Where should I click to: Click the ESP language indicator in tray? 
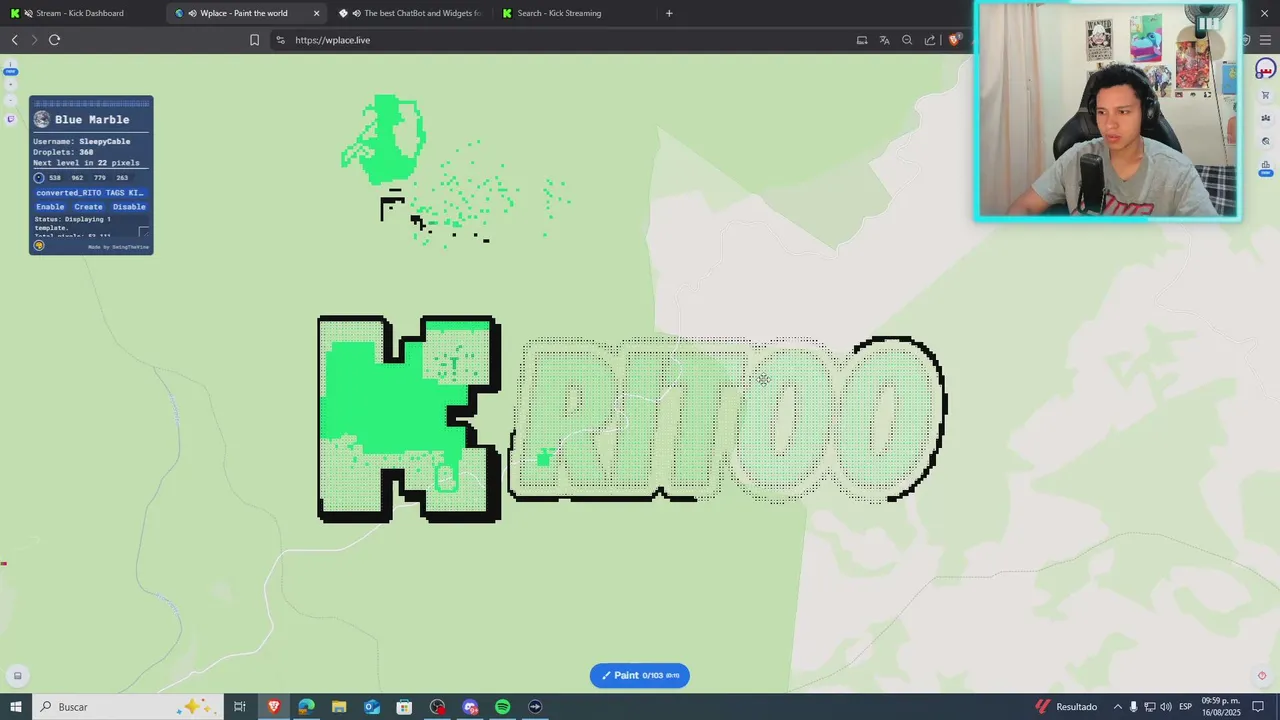coord(1185,707)
